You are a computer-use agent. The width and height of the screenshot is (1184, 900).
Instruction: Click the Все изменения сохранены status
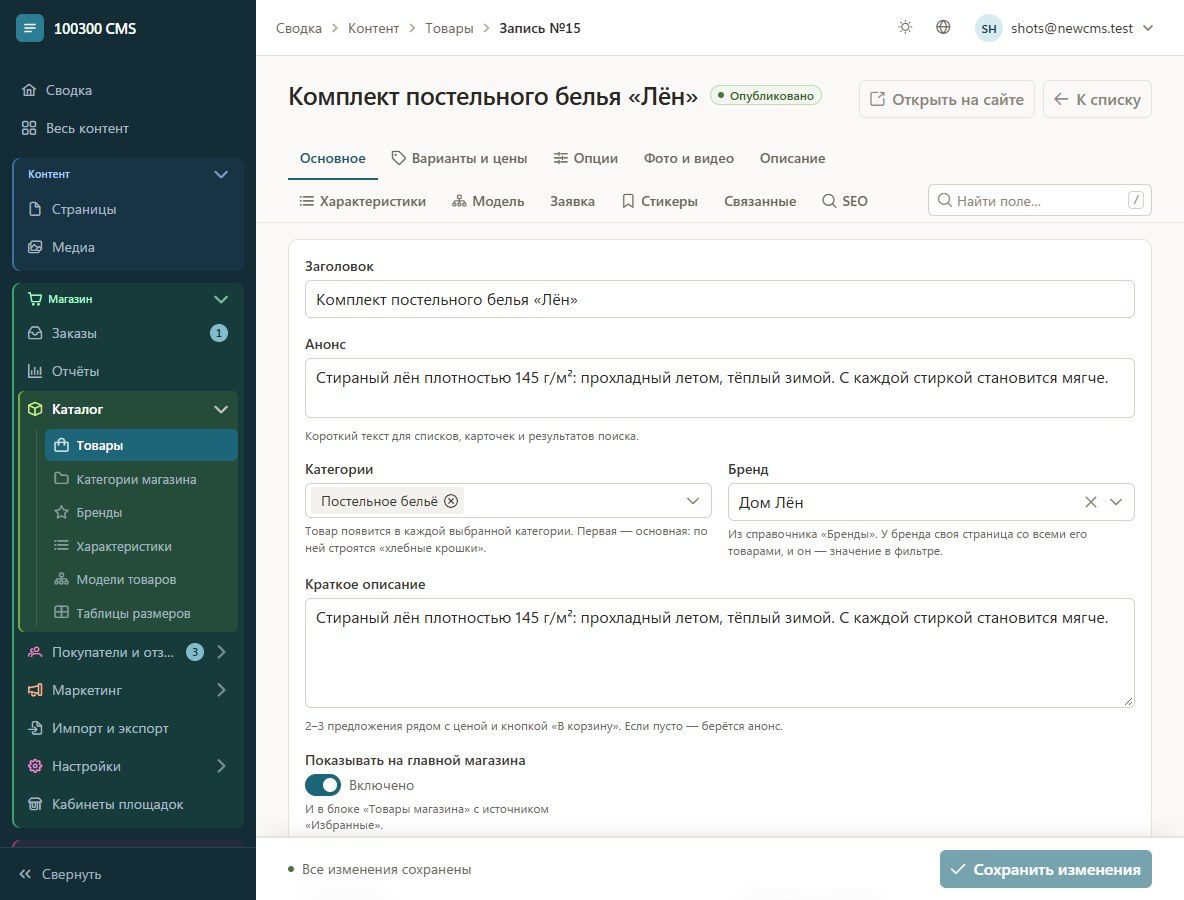[380, 869]
